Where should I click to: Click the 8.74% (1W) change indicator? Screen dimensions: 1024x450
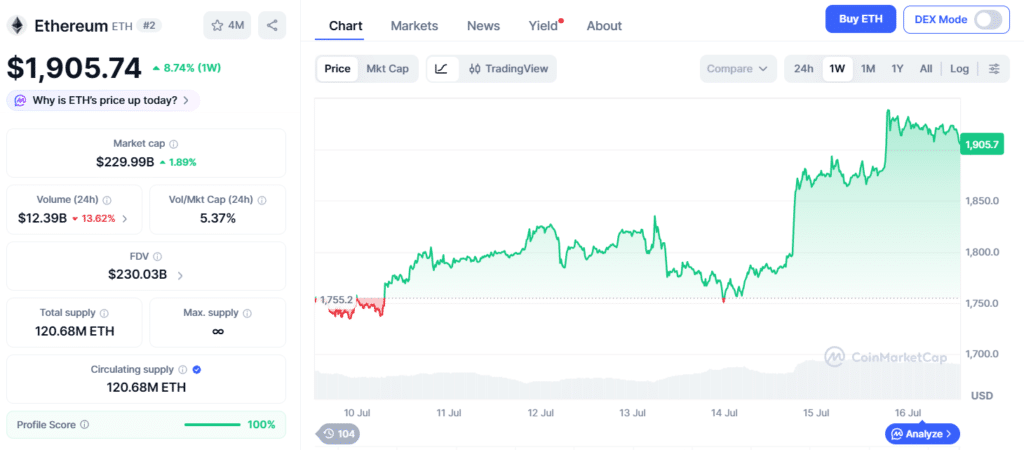(x=187, y=68)
